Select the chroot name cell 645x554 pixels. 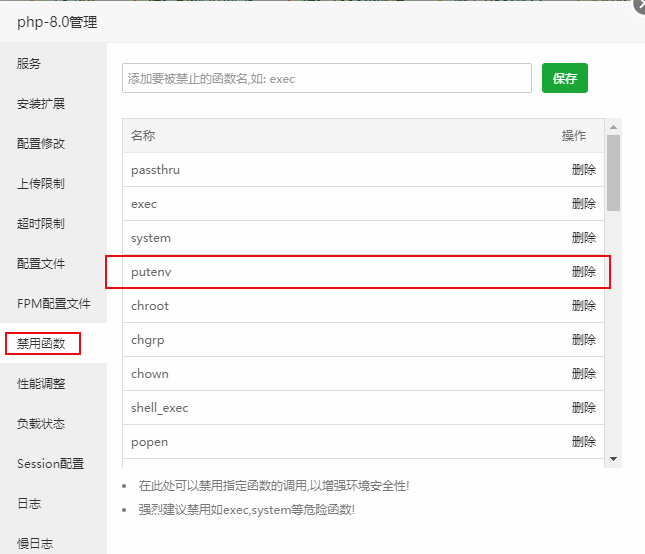click(x=150, y=306)
